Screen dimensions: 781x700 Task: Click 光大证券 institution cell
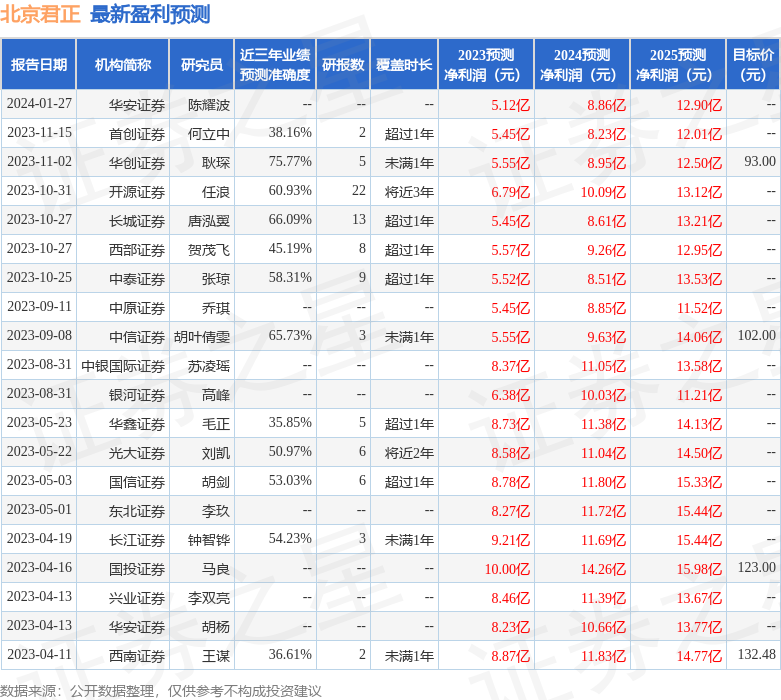tap(137, 453)
